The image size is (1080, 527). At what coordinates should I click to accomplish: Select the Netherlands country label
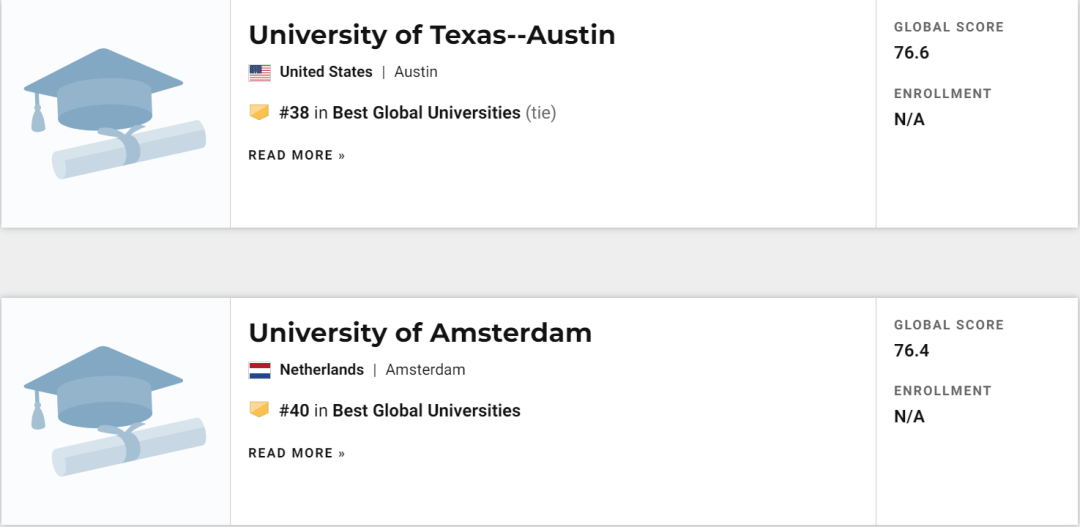tap(322, 370)
